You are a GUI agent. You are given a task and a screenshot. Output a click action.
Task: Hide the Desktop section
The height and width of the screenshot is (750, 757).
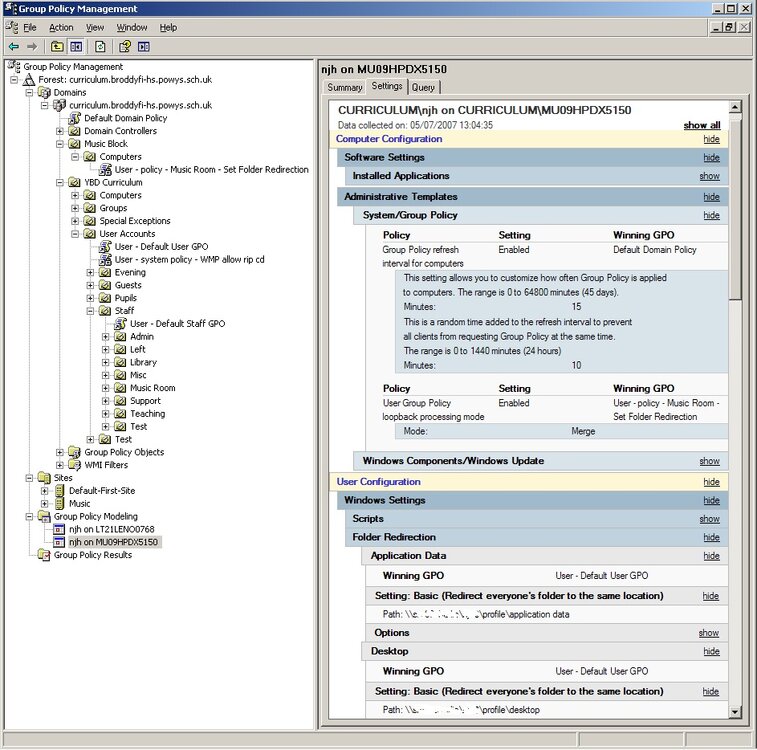tap(712, 652)
